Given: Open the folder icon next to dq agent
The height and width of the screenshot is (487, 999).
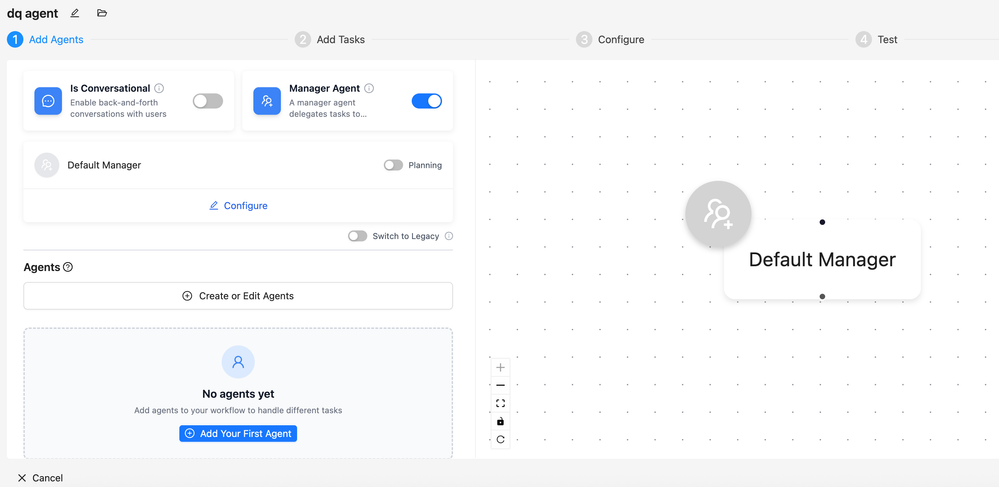Looking at the screenshot, I should (102, 13).
